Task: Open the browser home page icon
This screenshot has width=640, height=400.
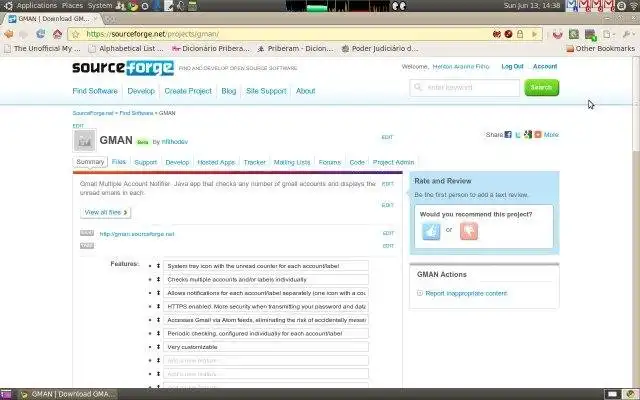Action: [57, 34]
